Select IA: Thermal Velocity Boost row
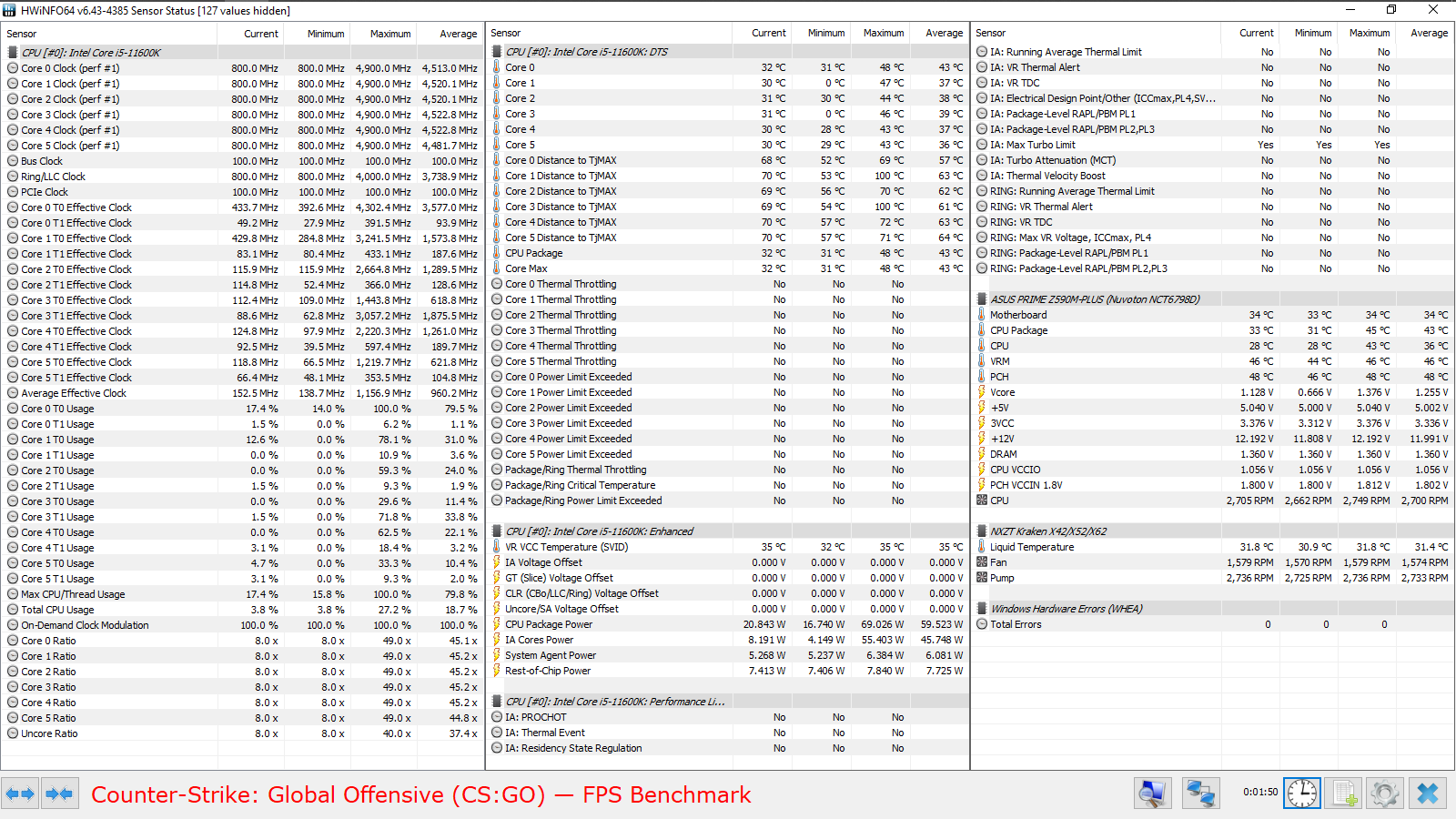1456x819 pixels. [1213, 176]
